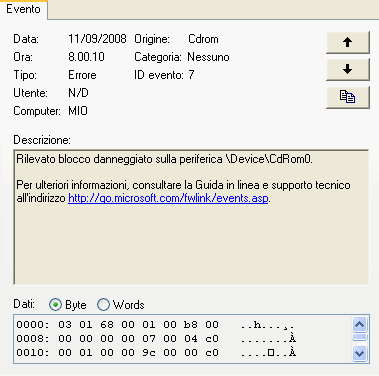Click the 'Rilevato blocco danneggiato' message line
This screenshot has height=376, width=379.
pyautogui.click(x=165, y=159)
